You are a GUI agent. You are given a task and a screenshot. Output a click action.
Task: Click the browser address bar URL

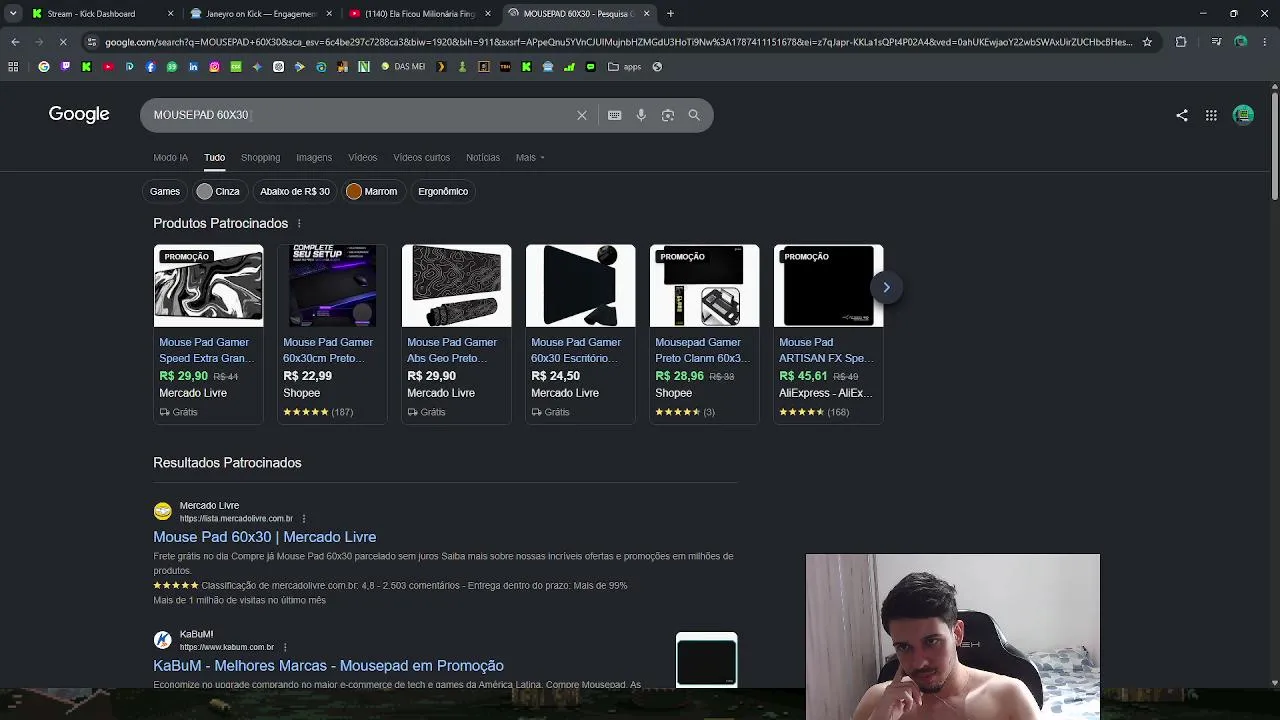pos(618,42)
